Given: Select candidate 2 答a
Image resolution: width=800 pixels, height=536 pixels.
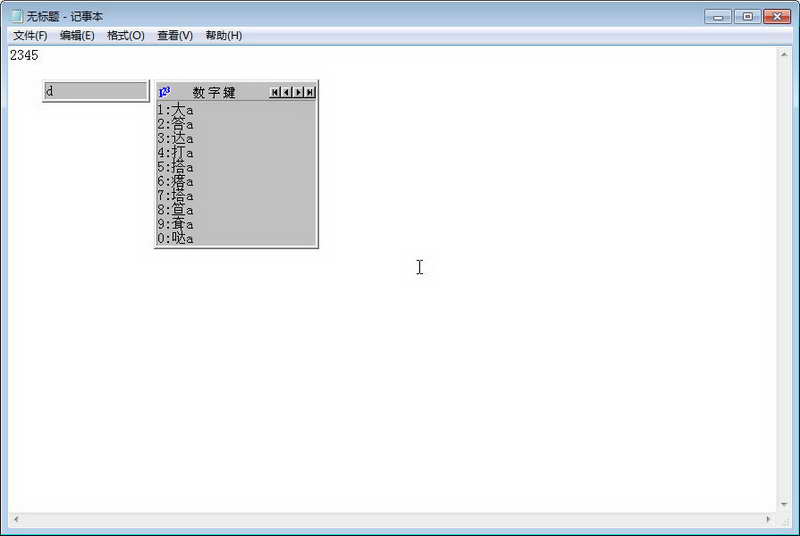Looking at the screenshot, I should click(176, 124).
